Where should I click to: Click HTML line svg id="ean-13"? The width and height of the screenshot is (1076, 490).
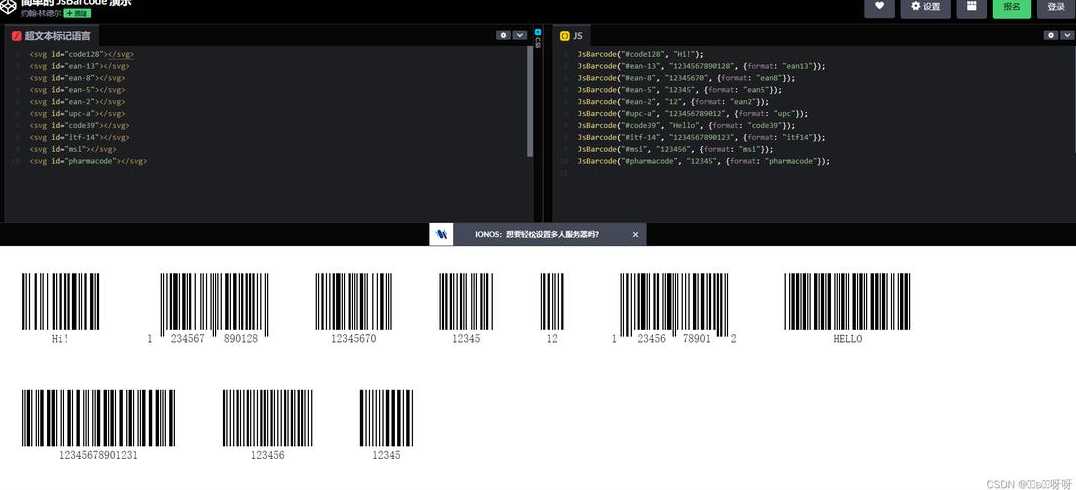pyautogui.click(x=79, y=66)
